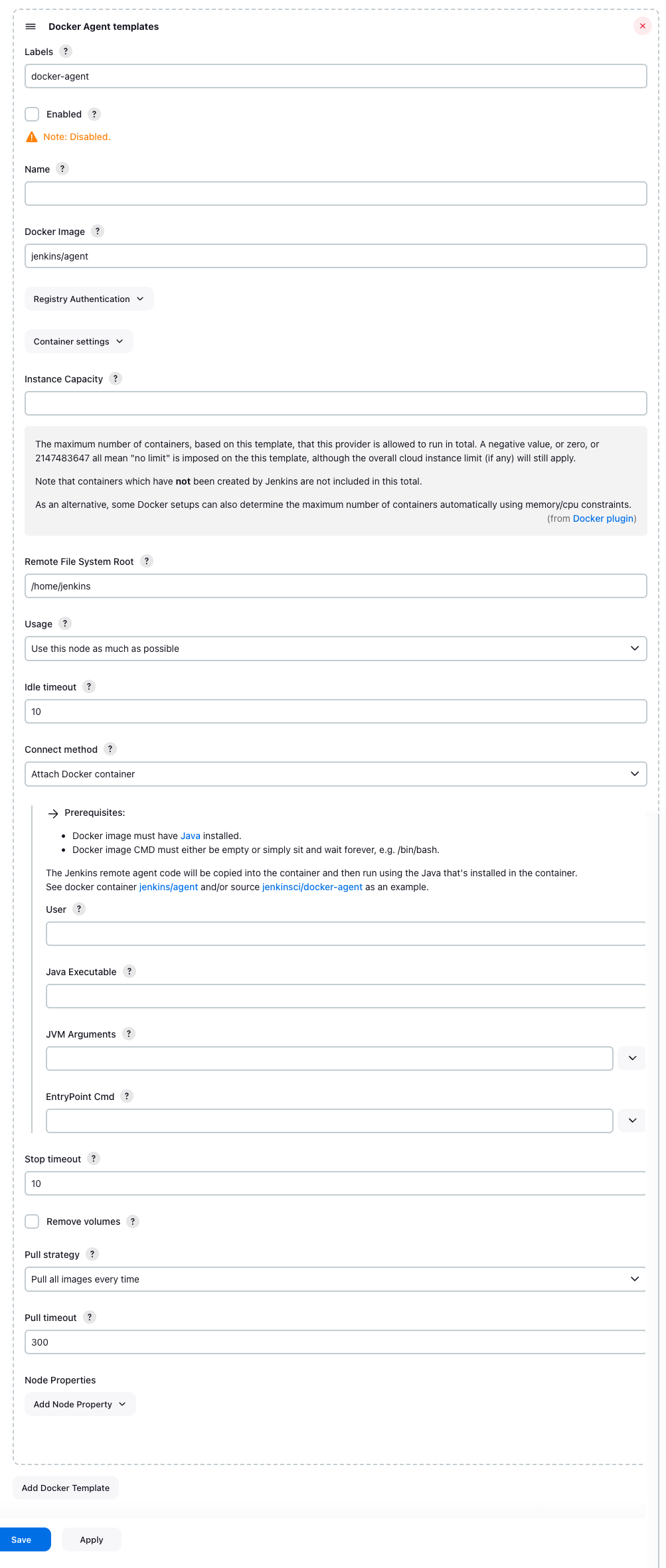Expand the JVM Arguments text field

point(632,1058)
